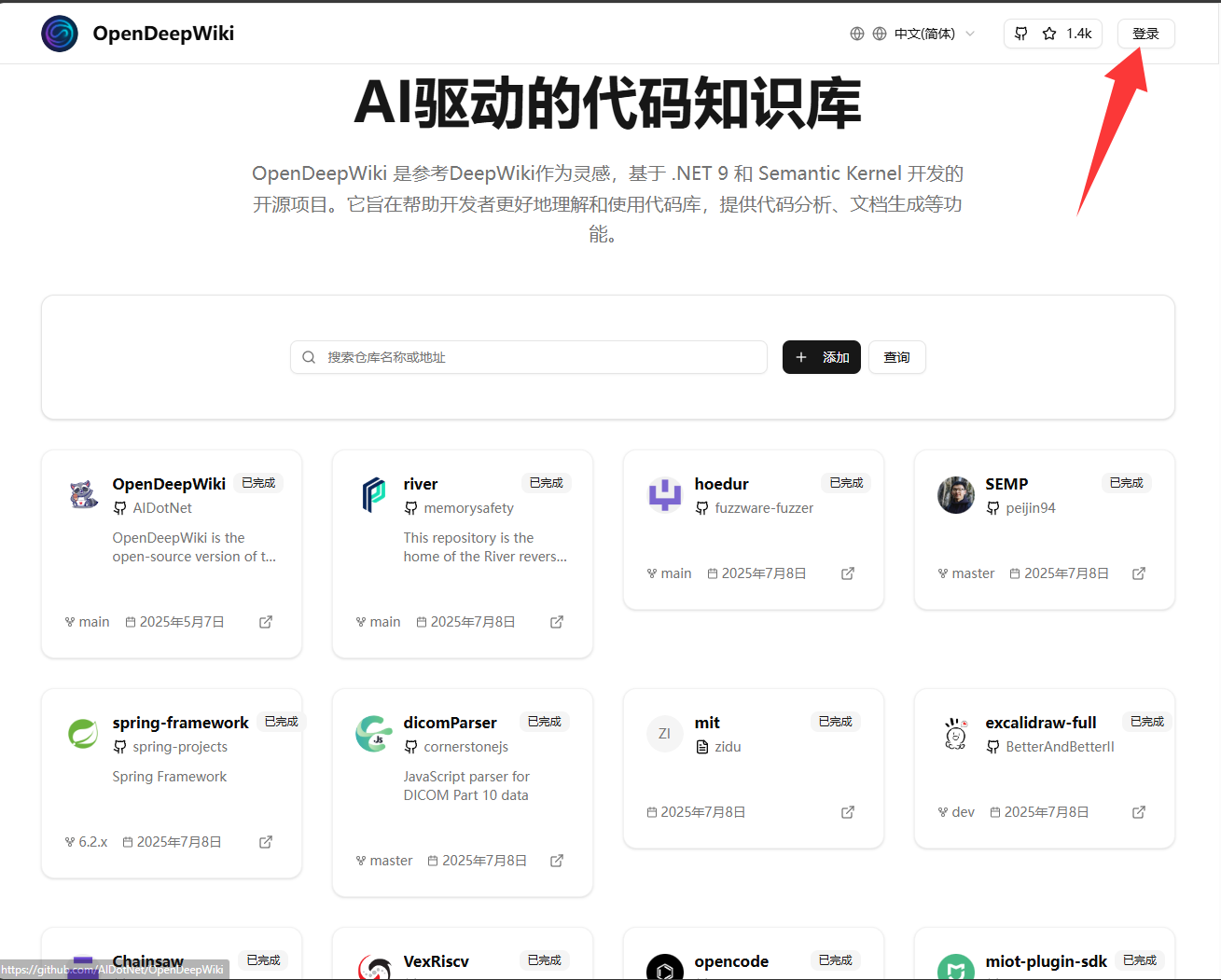1221x980 pixels.
Task: Click the 查询 query button
Action: pos(896,357)
